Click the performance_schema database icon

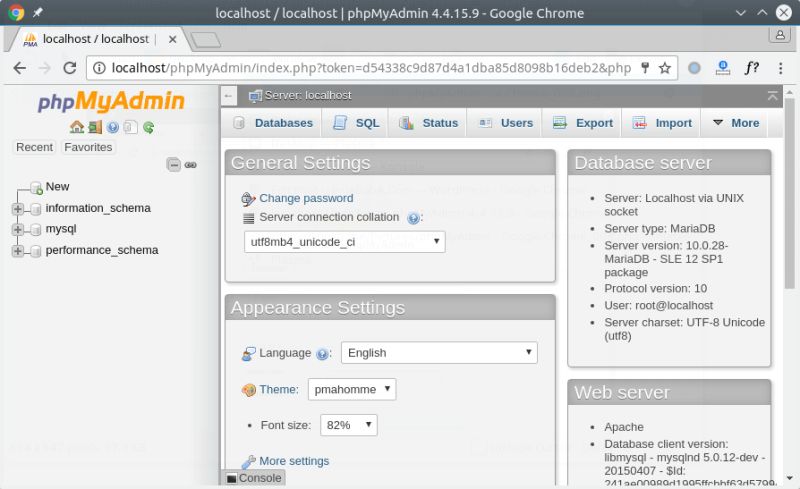pyautogui.click(x=35, y=251)
